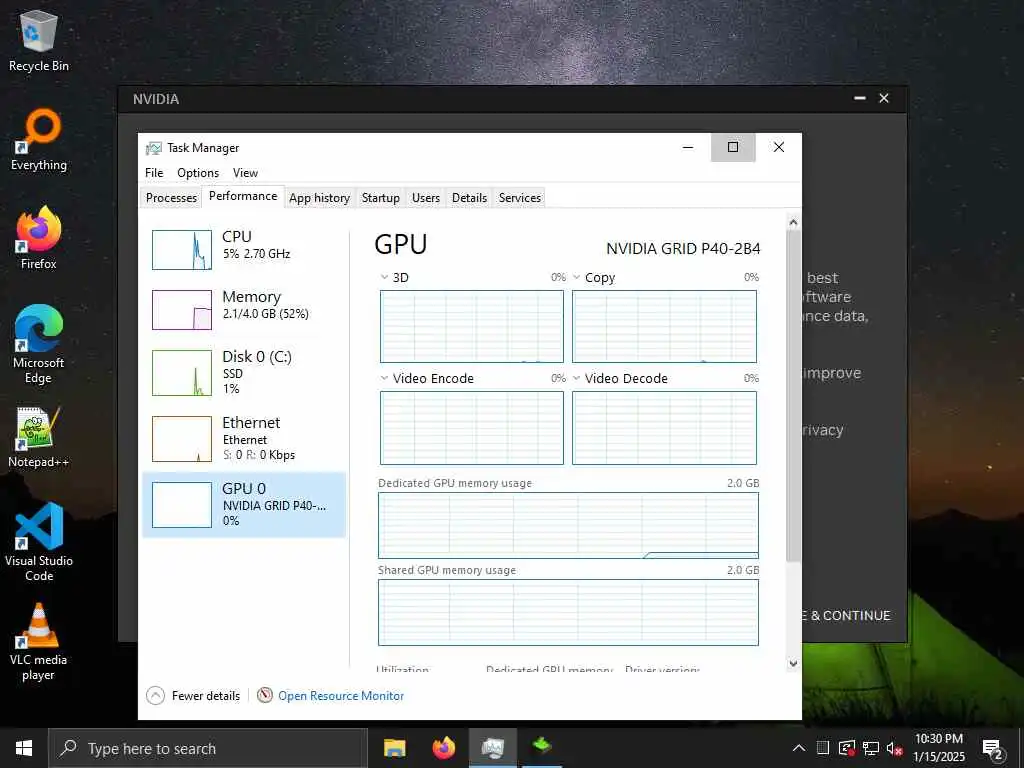Open the Video Decode engine graph dropdown
1024x768 pixels.
tap(577, 378)
